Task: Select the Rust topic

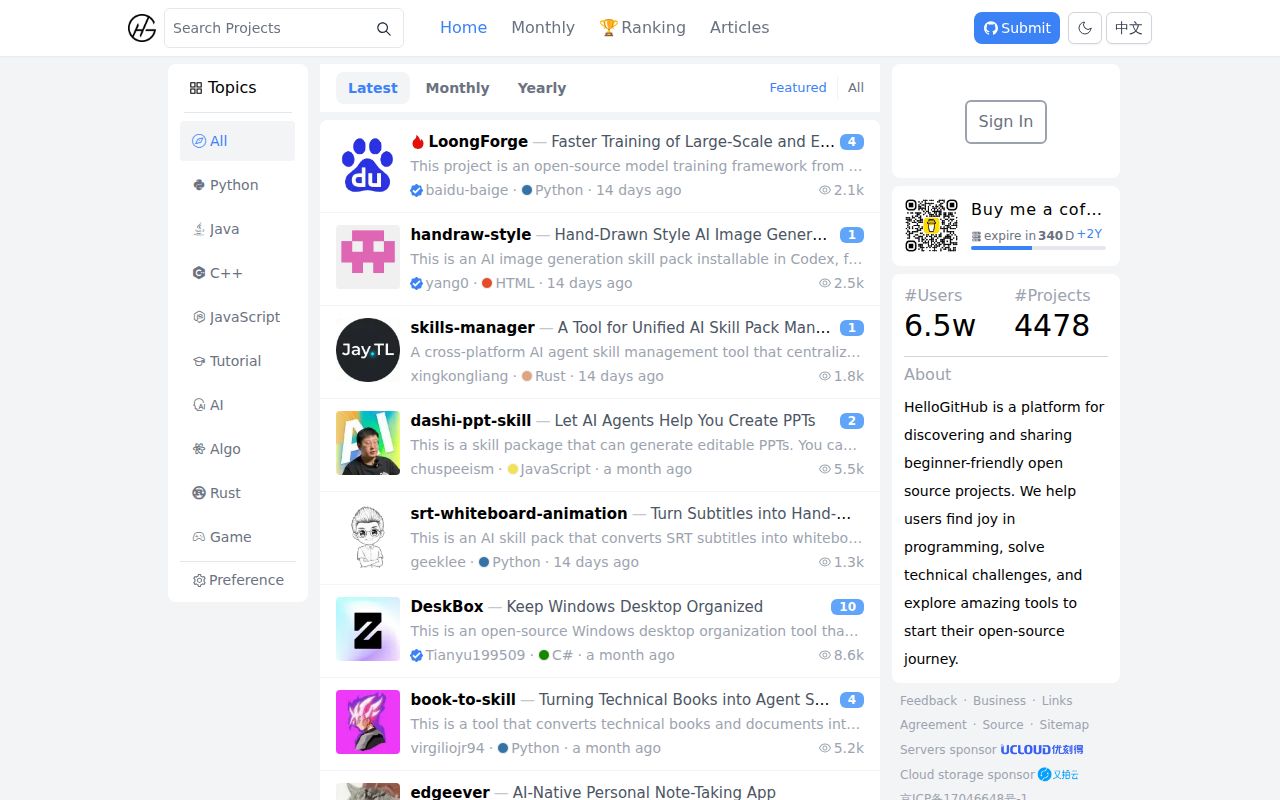Action: coord(237,493)
